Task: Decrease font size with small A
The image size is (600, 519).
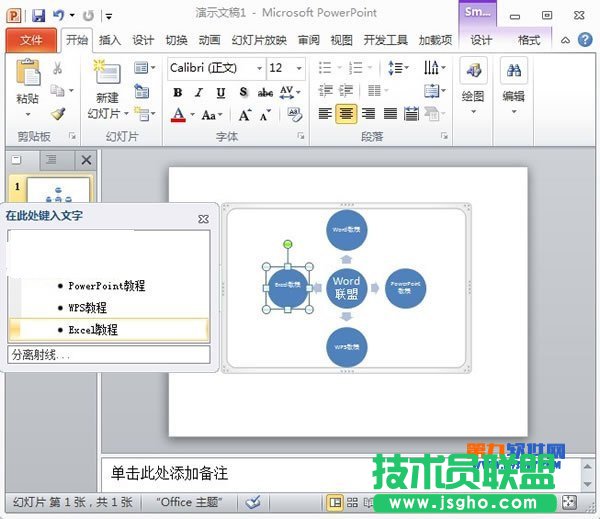Action: click(x=265, y=115)
